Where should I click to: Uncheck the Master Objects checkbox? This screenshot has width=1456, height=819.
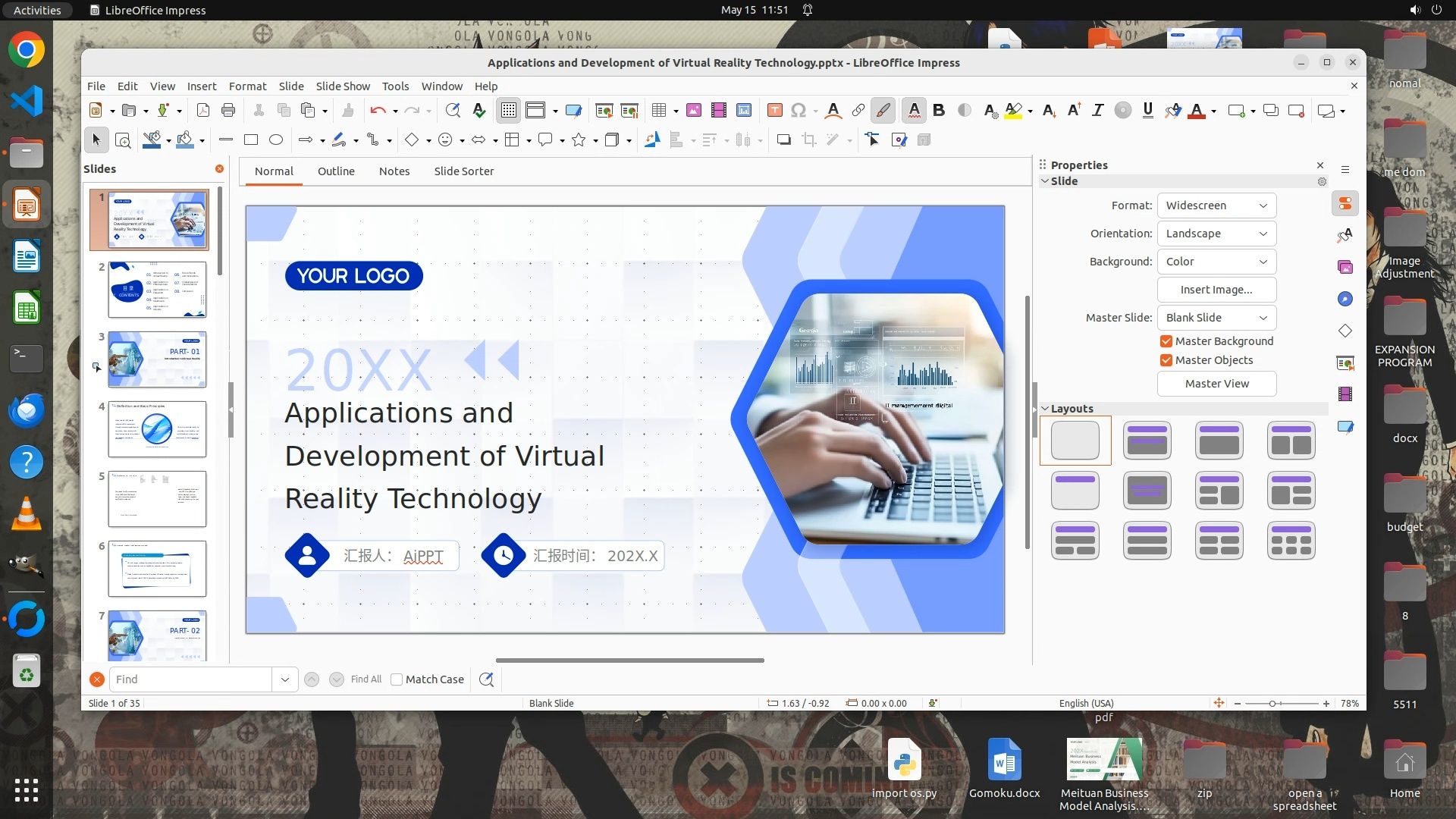1166,360
